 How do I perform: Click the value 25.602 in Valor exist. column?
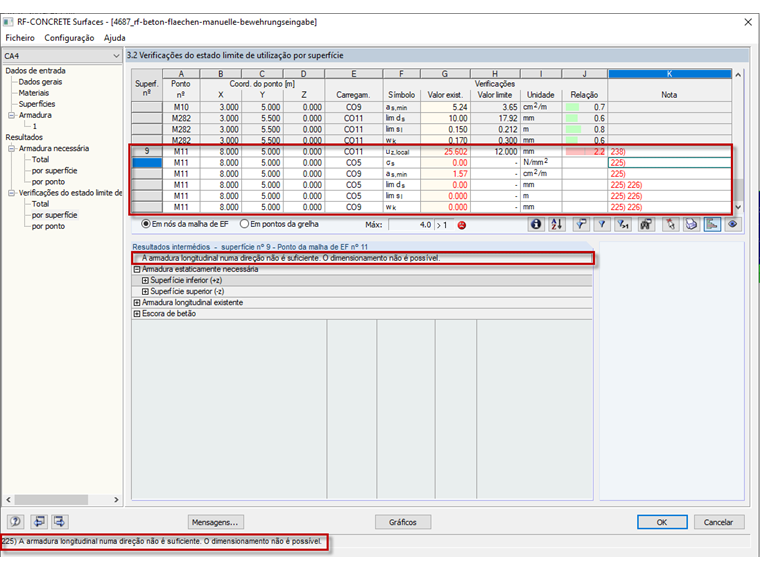coord(445,152)
